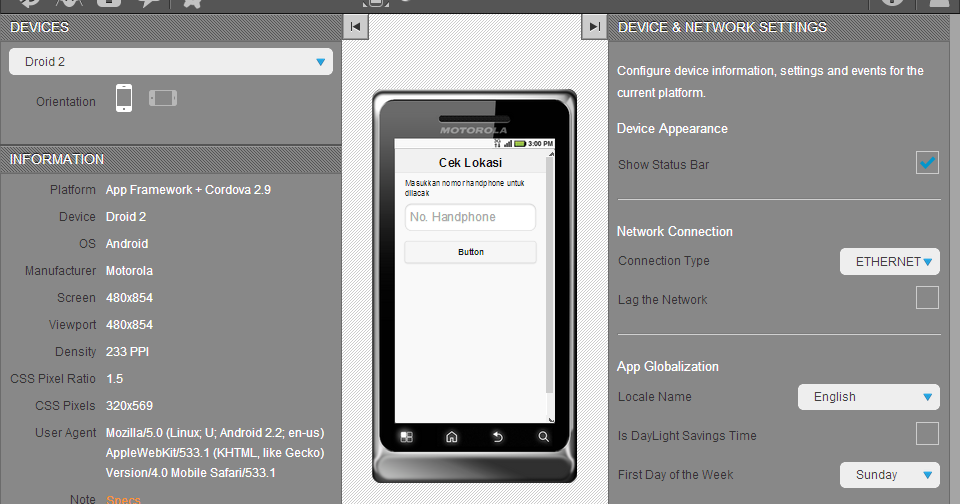This screenshot has height=504, width=960.
Task: Tap the phone's search hardware key
Action: click(x=543, y=437)
